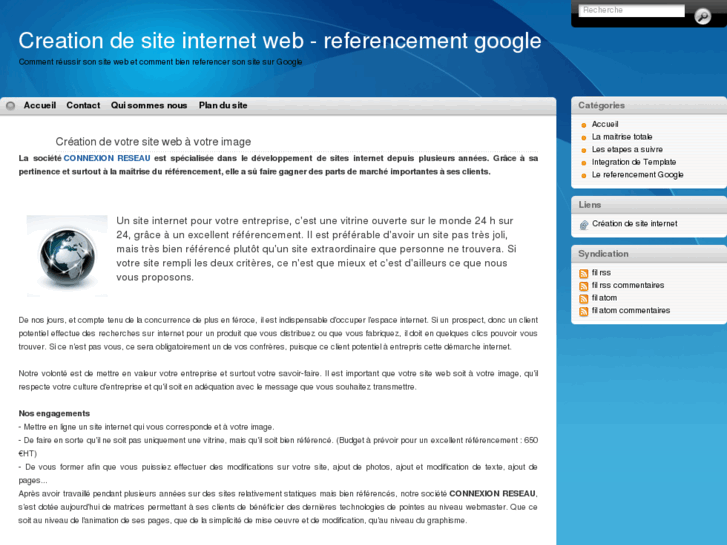Click the orange bullet beside Les etapes a suivre

point(584,150)
